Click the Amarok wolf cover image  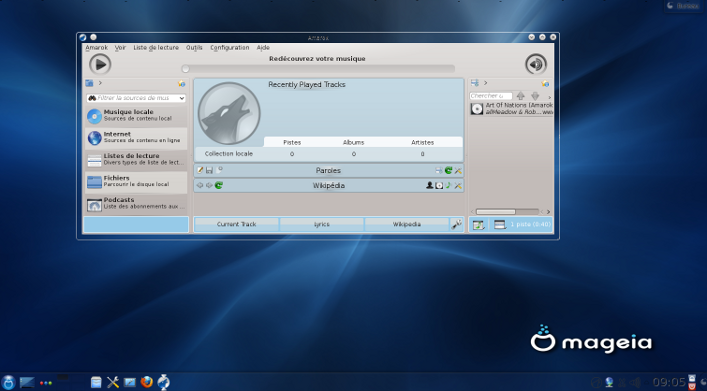[x=229, y=114]
